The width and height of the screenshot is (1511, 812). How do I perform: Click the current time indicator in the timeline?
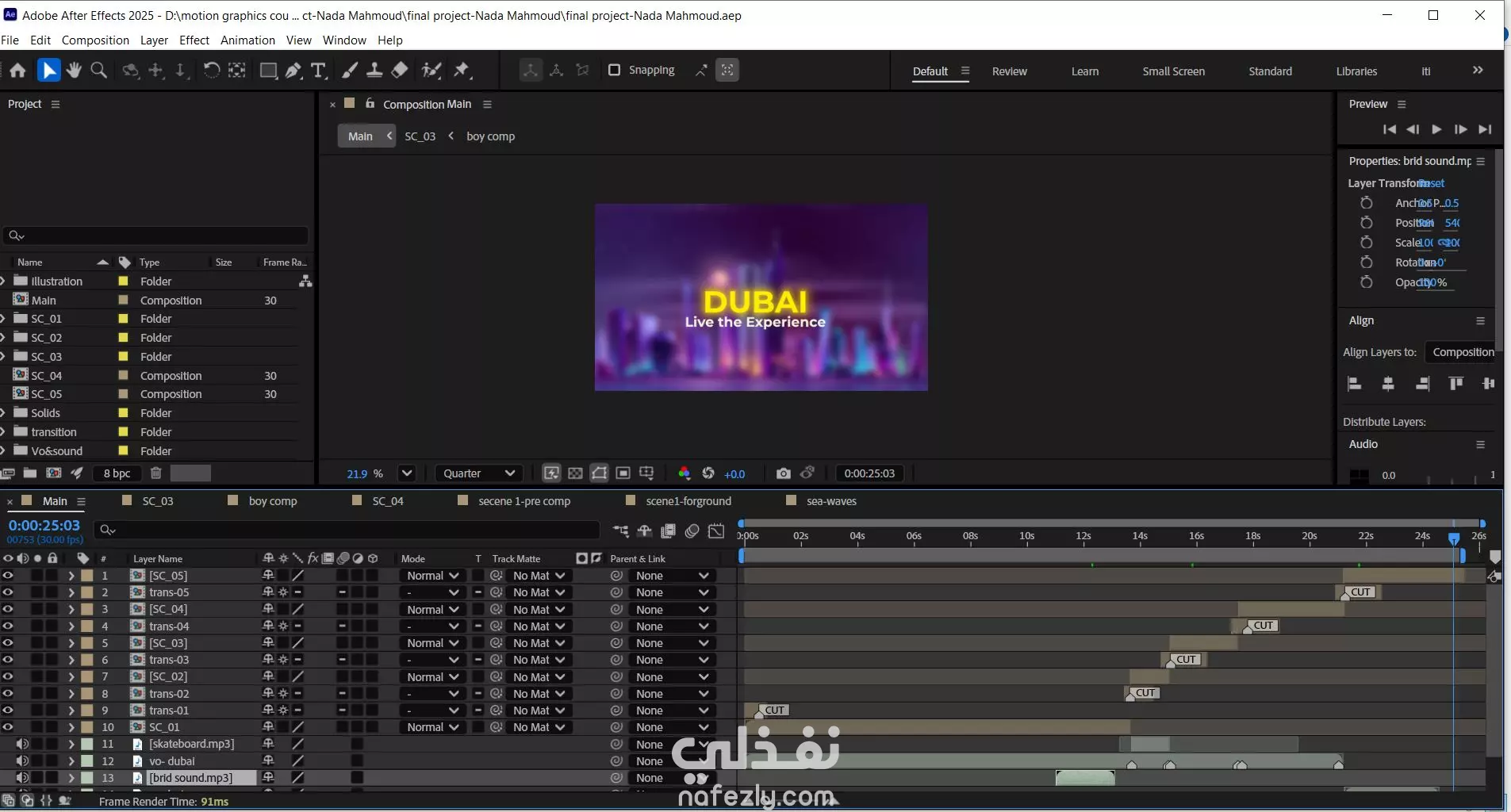[1454, 538]
